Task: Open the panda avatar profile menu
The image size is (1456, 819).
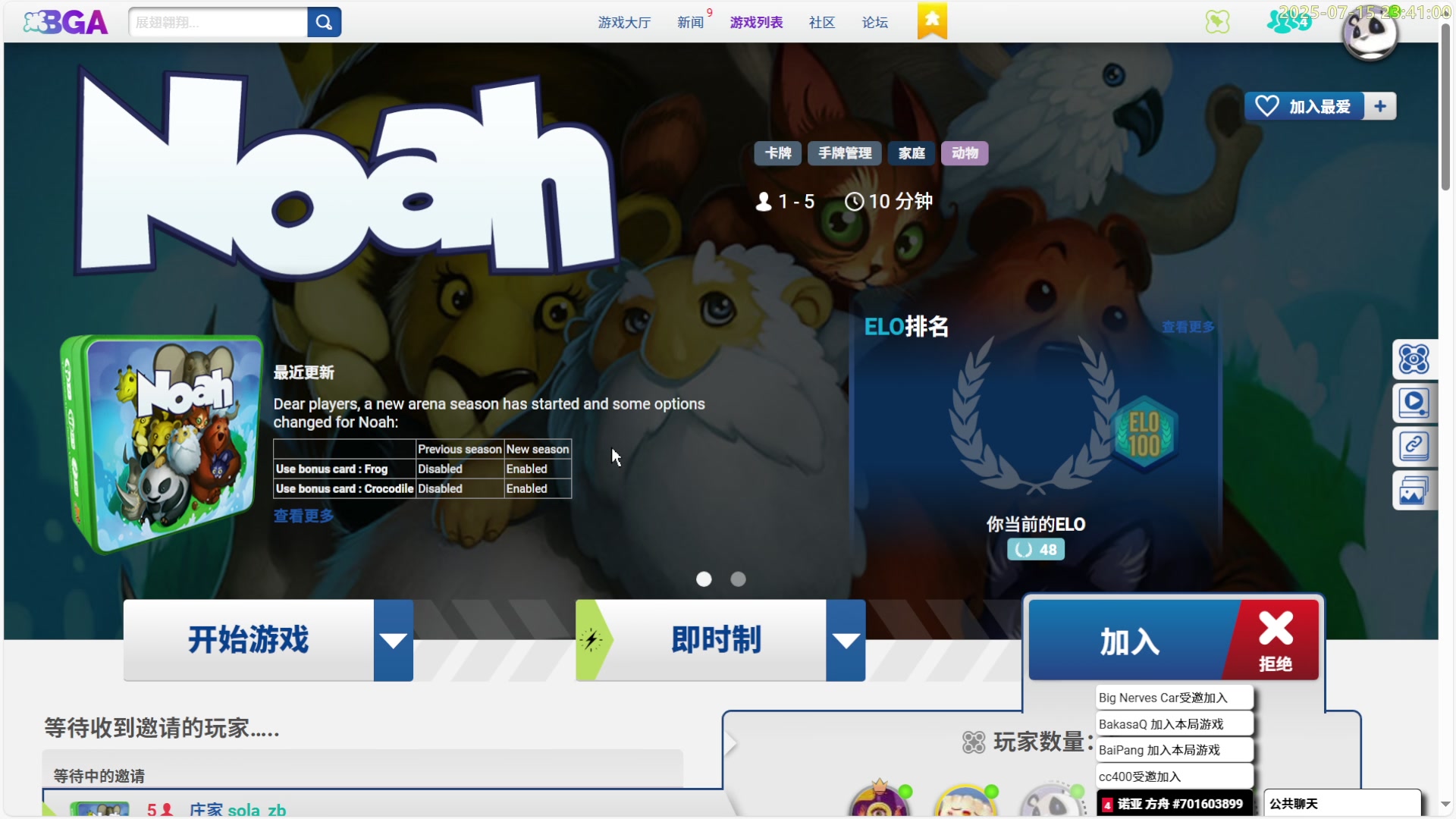Action: [x=1370, y=33]
